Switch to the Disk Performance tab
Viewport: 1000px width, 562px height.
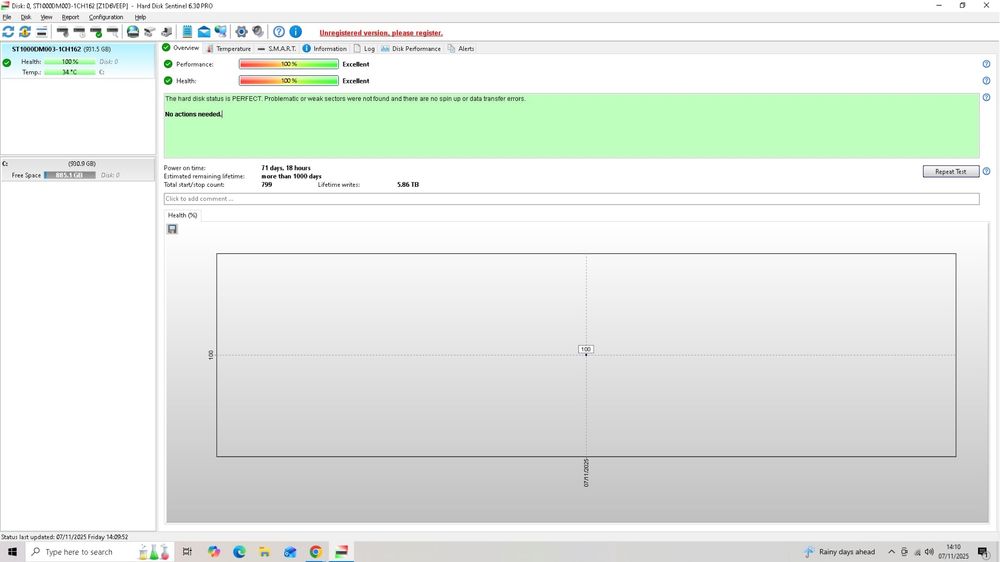click(x=411, y=48)
